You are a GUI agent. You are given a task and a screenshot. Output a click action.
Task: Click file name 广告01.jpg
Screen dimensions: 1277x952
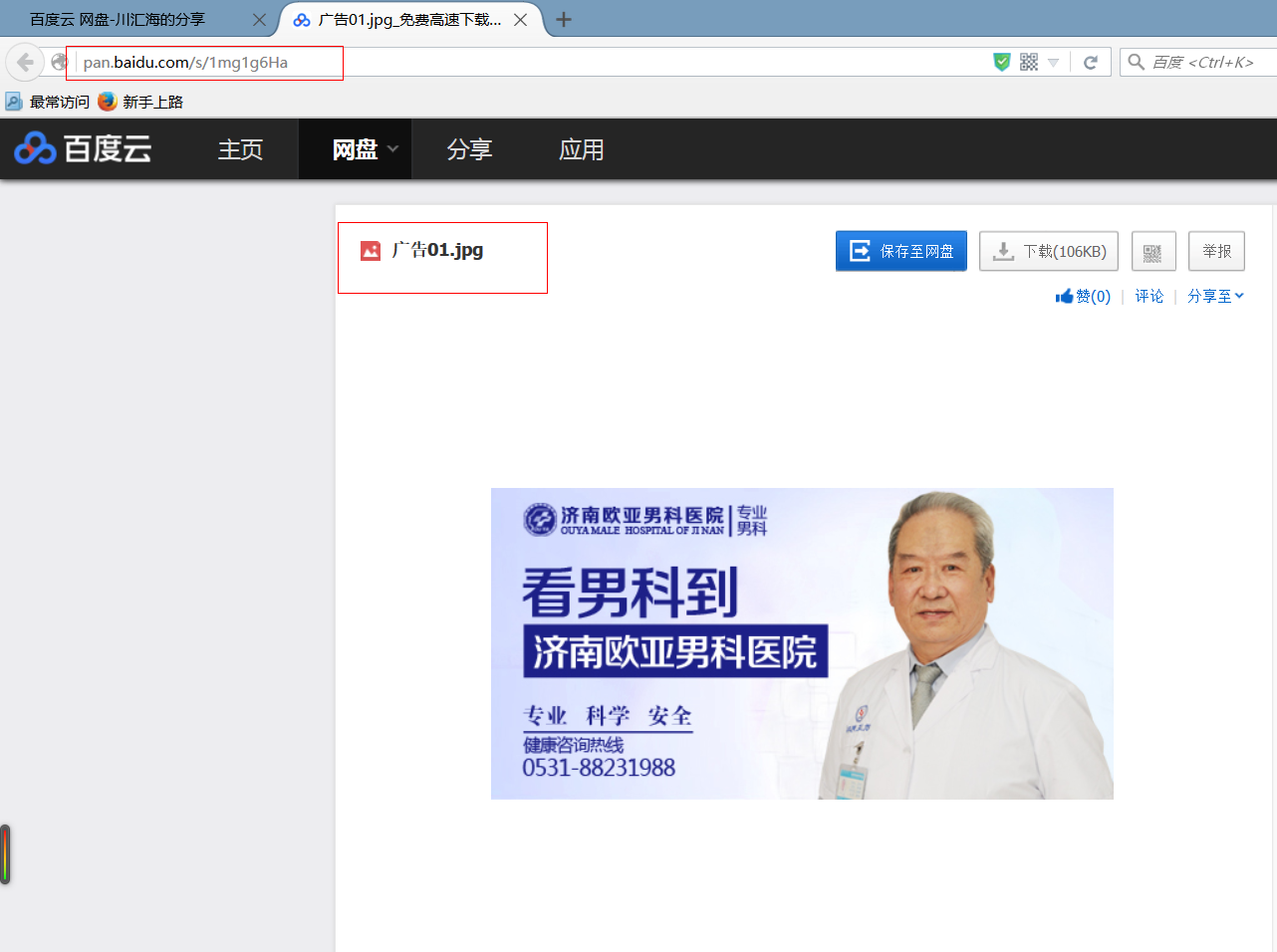437,250
